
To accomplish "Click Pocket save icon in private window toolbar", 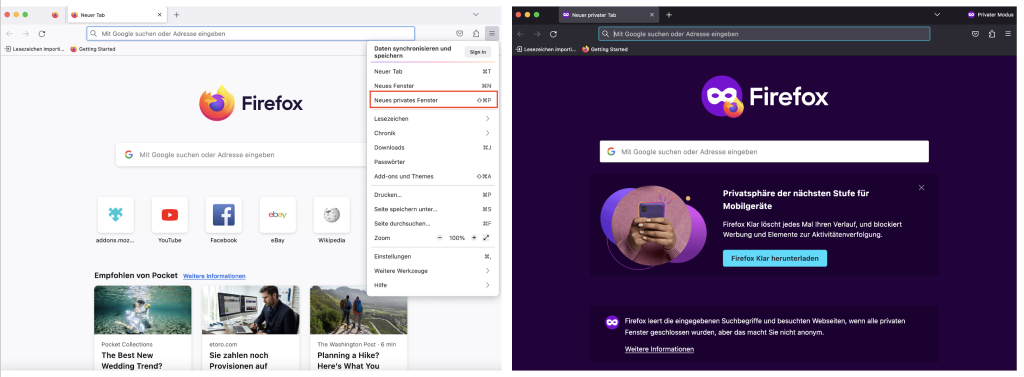I will [x=975, y=34].
